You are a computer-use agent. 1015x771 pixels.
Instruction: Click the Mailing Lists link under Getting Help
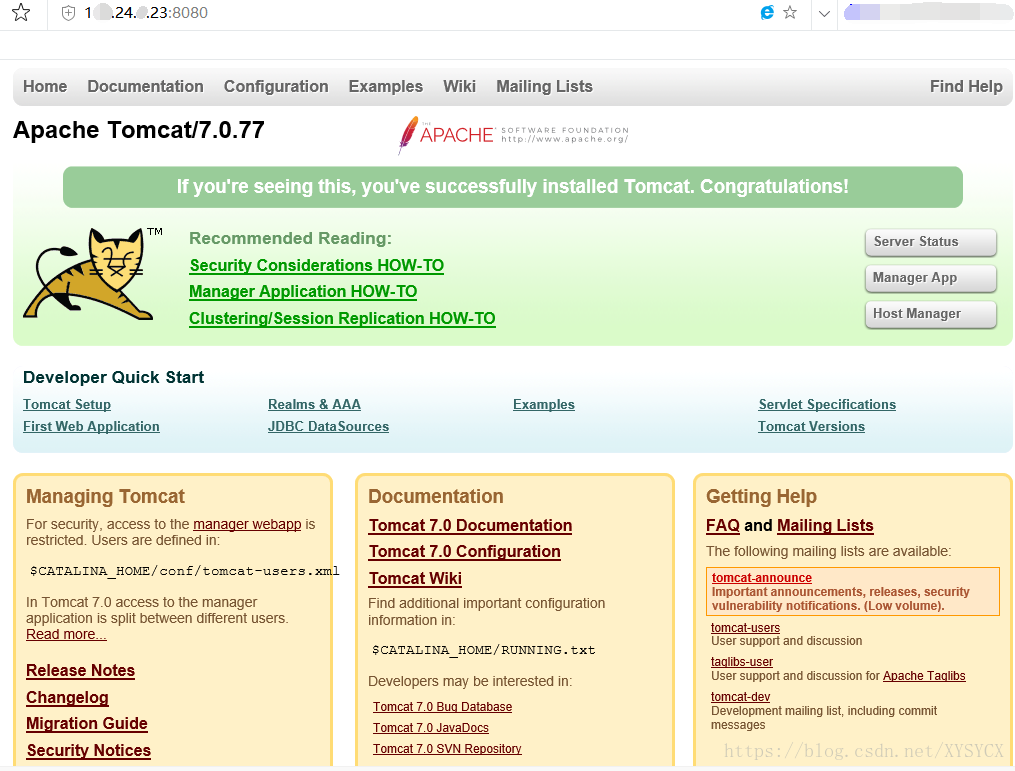tap(825, 526)
